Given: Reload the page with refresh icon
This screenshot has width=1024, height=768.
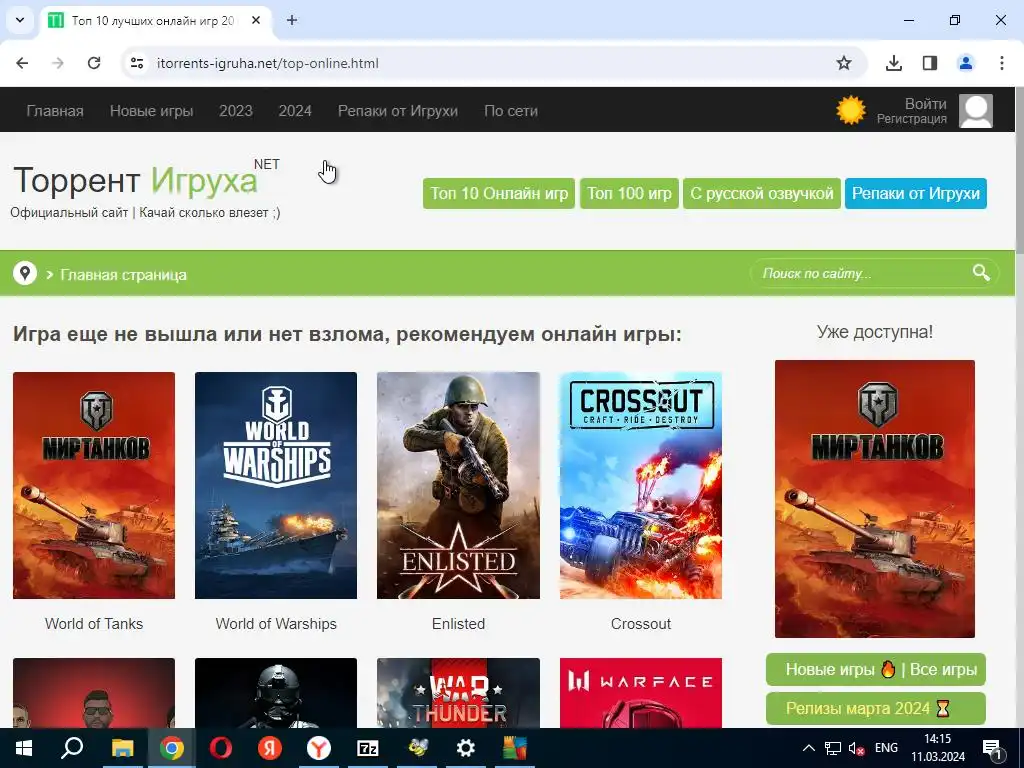Looking at the screenshot, I should (94, 63).
